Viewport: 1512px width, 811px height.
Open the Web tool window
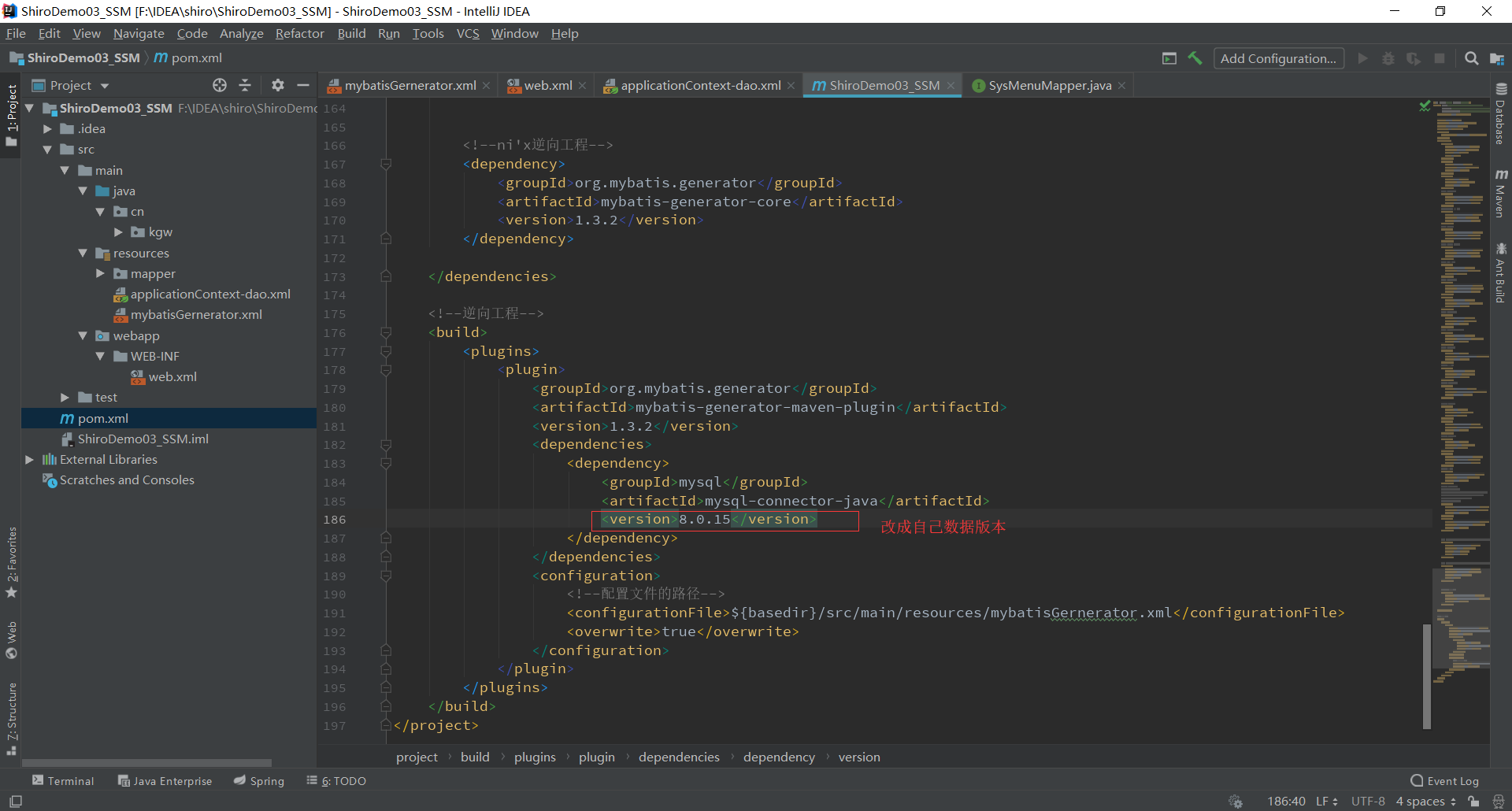pos(11,640)
